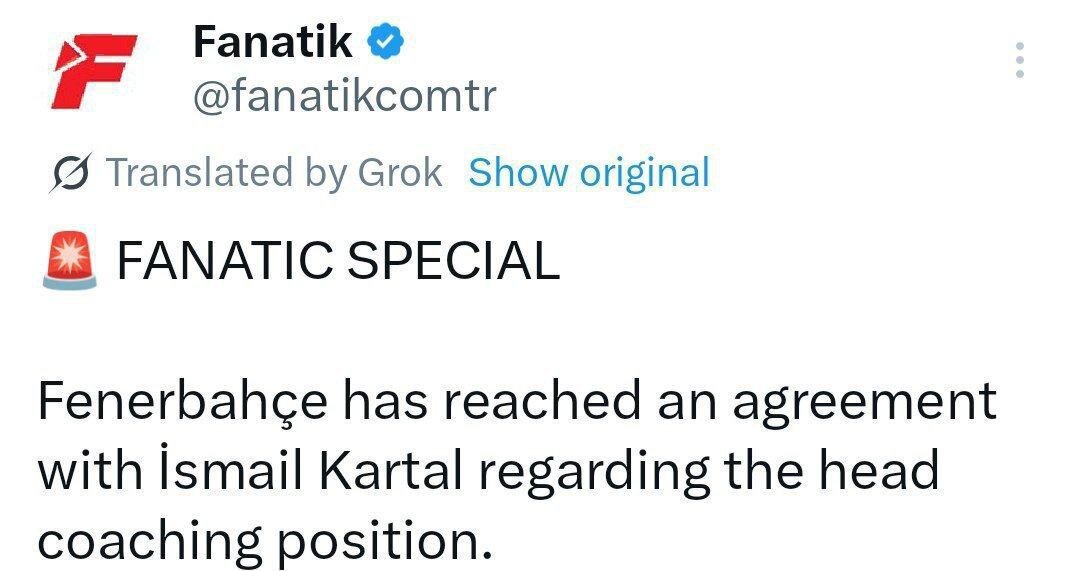Open the three-dot more options menu

1019,61
